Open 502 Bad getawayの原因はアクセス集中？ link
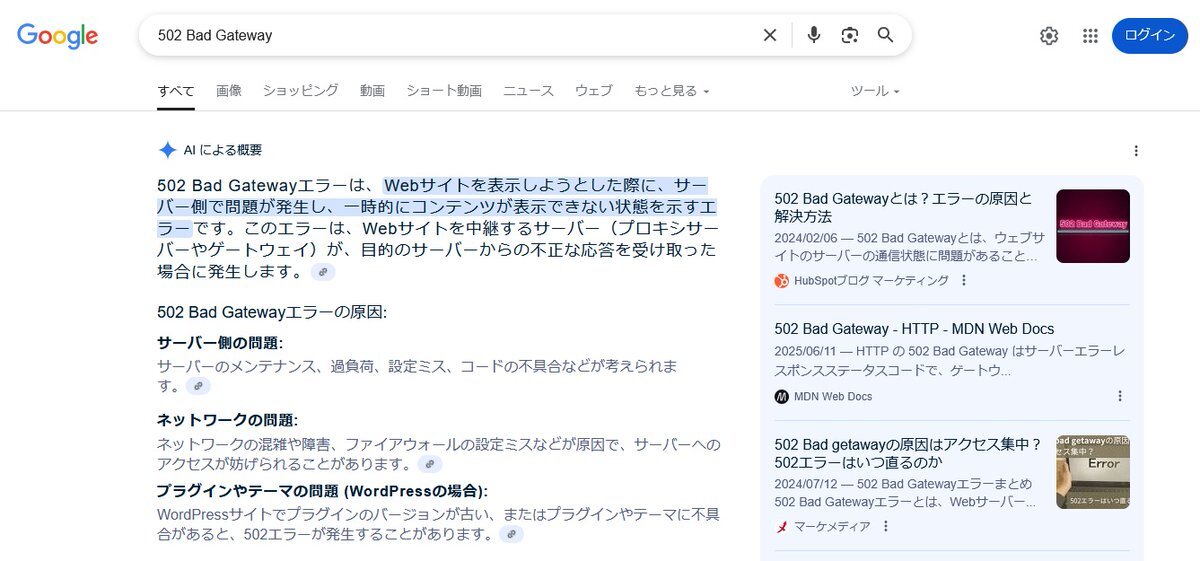The height and width of the screenshot is (561, 1200). coord(908,453)
